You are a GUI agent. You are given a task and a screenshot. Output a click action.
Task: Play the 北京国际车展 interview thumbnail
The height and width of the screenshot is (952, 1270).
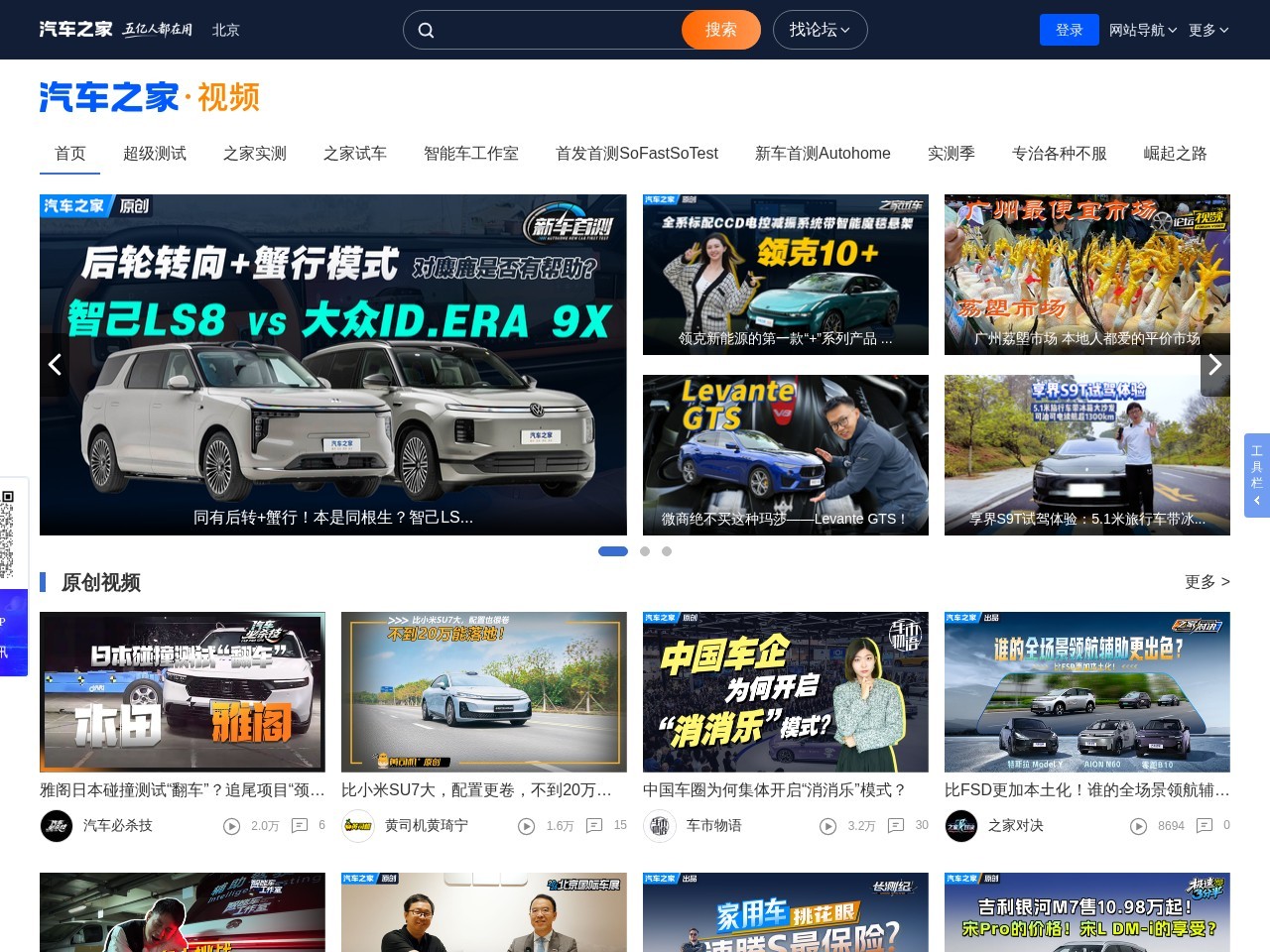pos(484,912)
